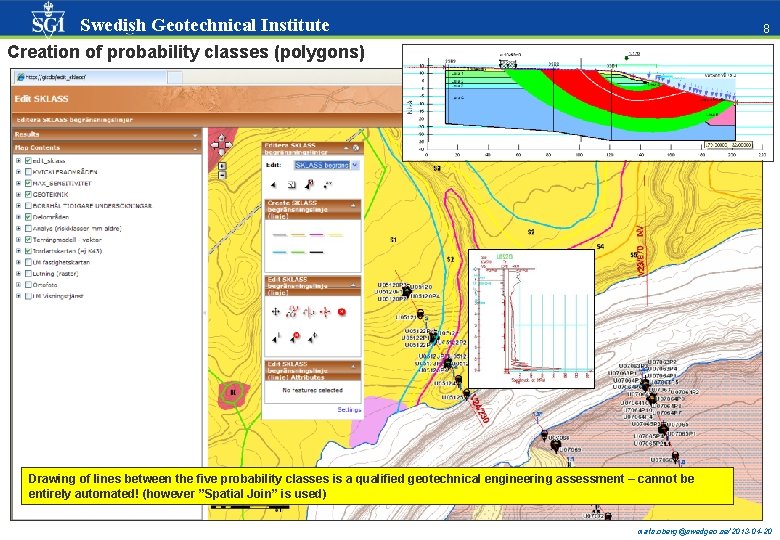Toggle the GEOTEKNIK layer checkbox
This screenshot has width=780, height=540.
tap(28, 194)
